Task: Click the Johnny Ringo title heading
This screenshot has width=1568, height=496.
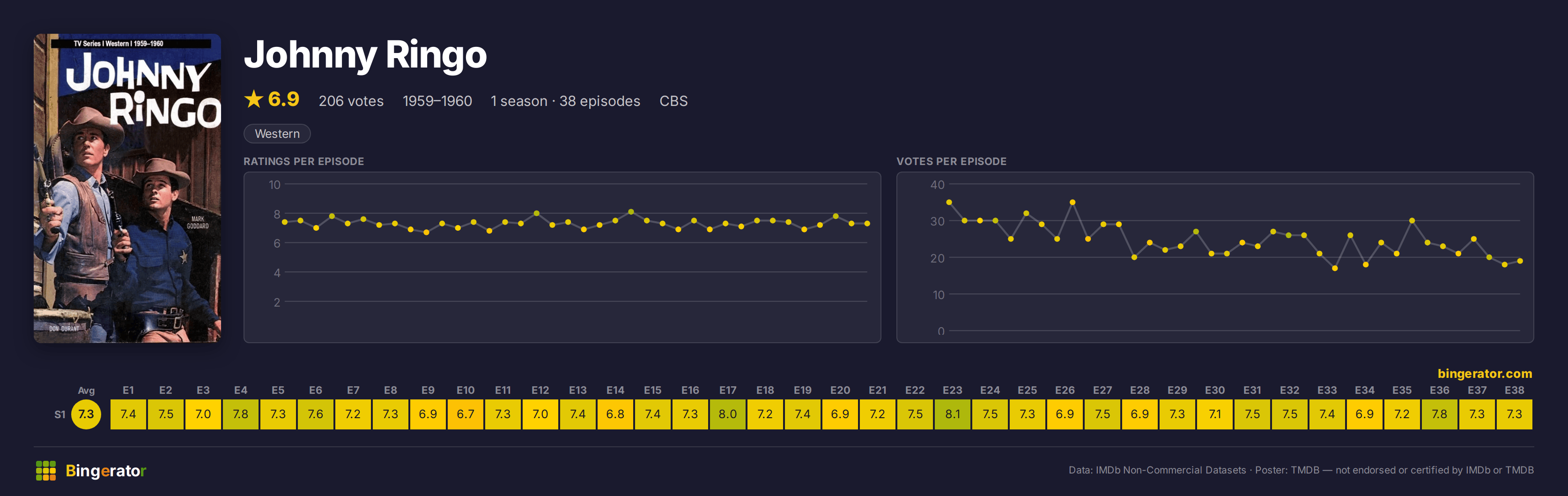Action: [x=365, y=54]
